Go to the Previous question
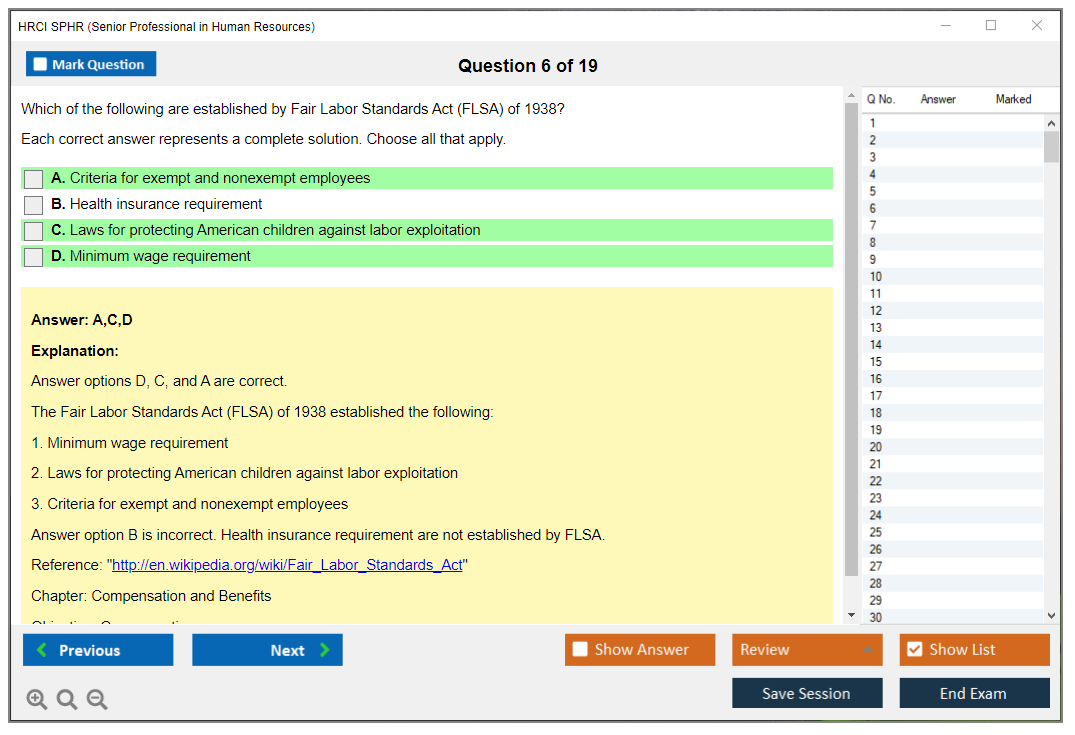Image resolution: width=1075 pixels, height=735 pixels. pyautogui.click(x=98, y=650)
